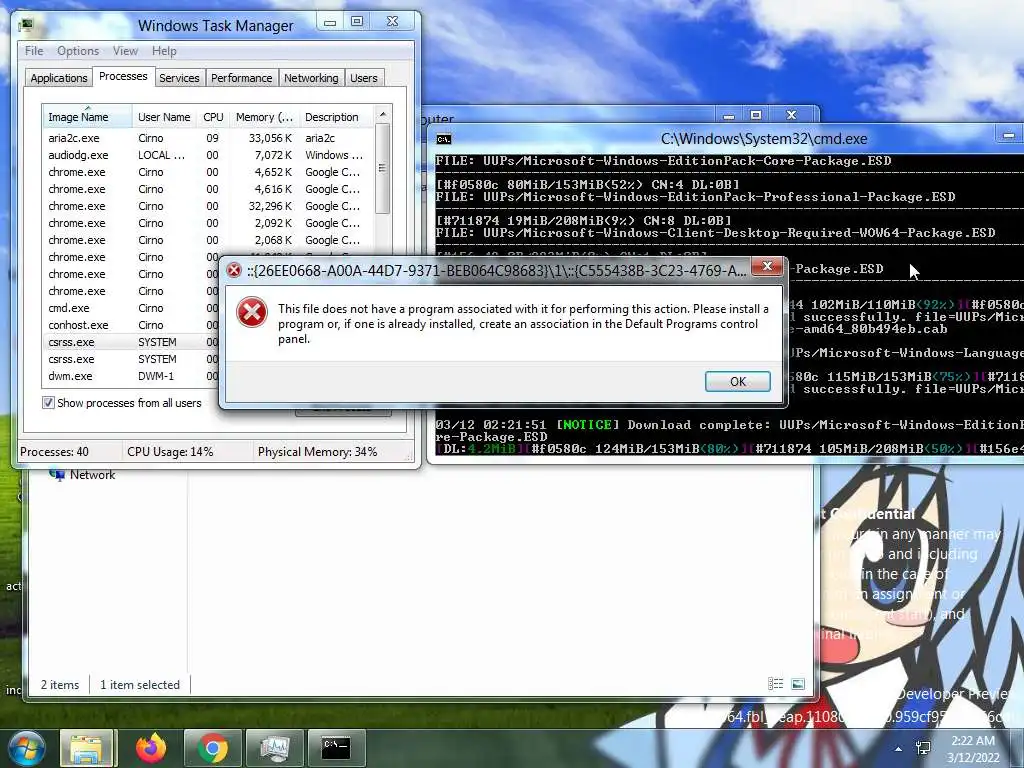Minimize the cmd.exe window
Screen dimensions: 1024x768
(x=1008, y=135)
